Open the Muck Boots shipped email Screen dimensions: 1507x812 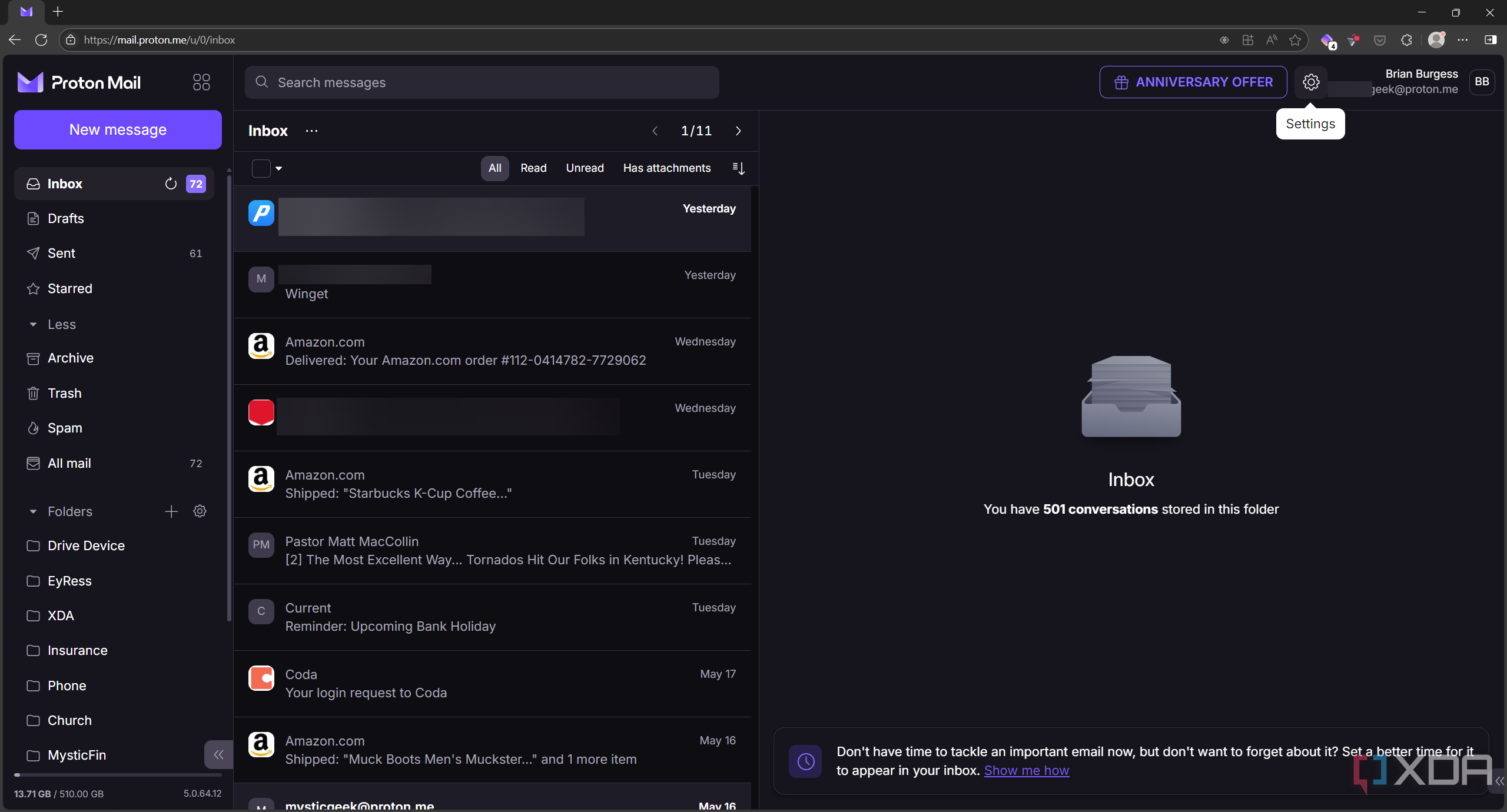click(492, 750)
